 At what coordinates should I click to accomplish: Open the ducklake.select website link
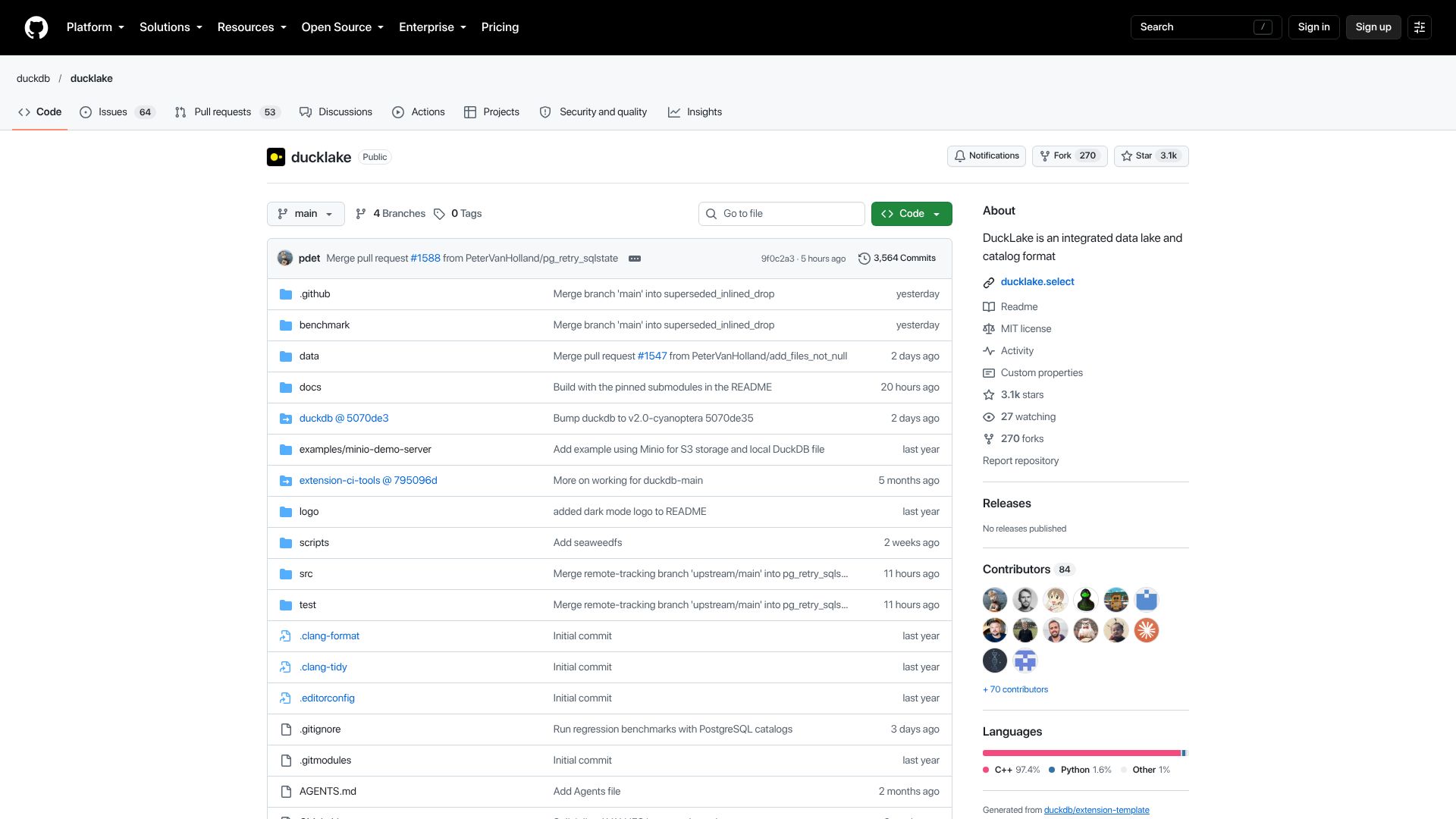tap(1037, 282)
